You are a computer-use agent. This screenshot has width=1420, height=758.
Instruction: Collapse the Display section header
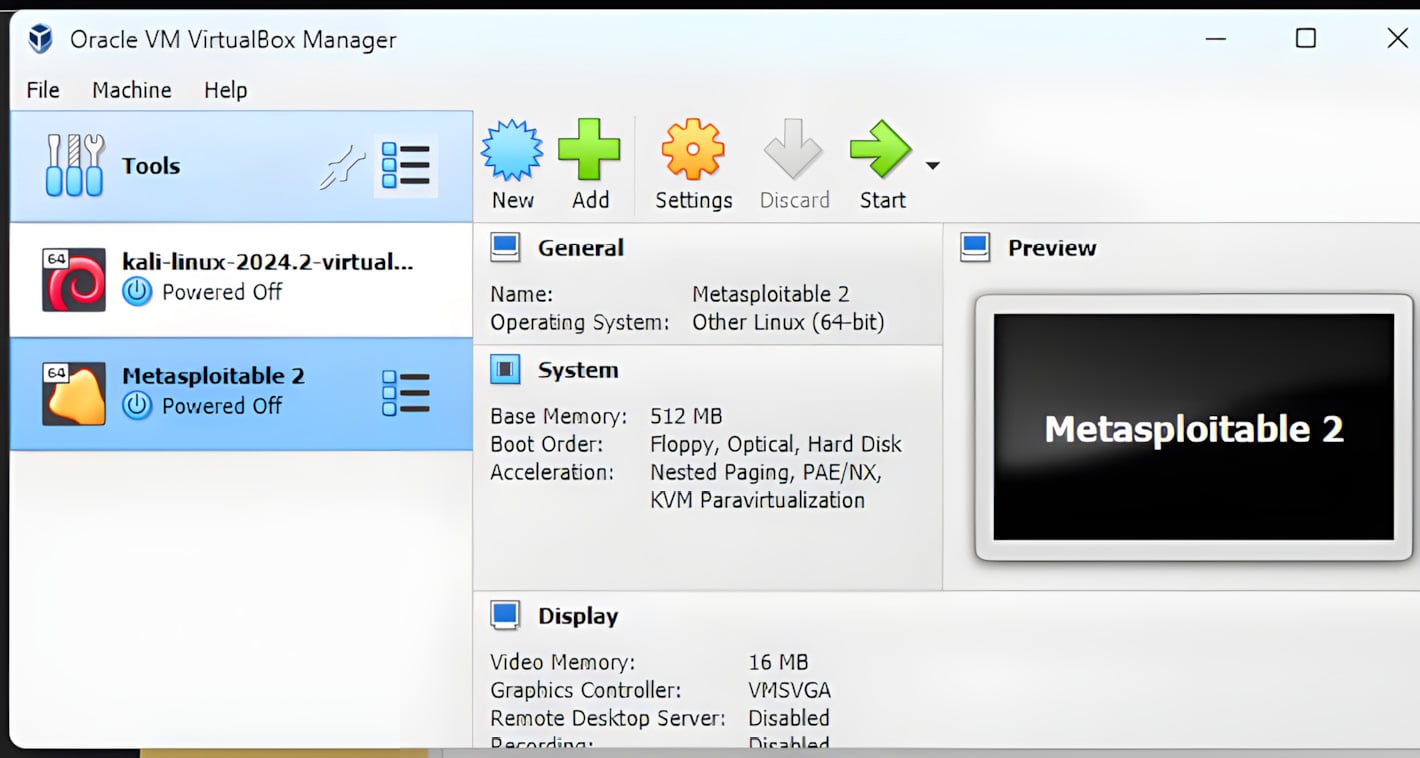578,616
